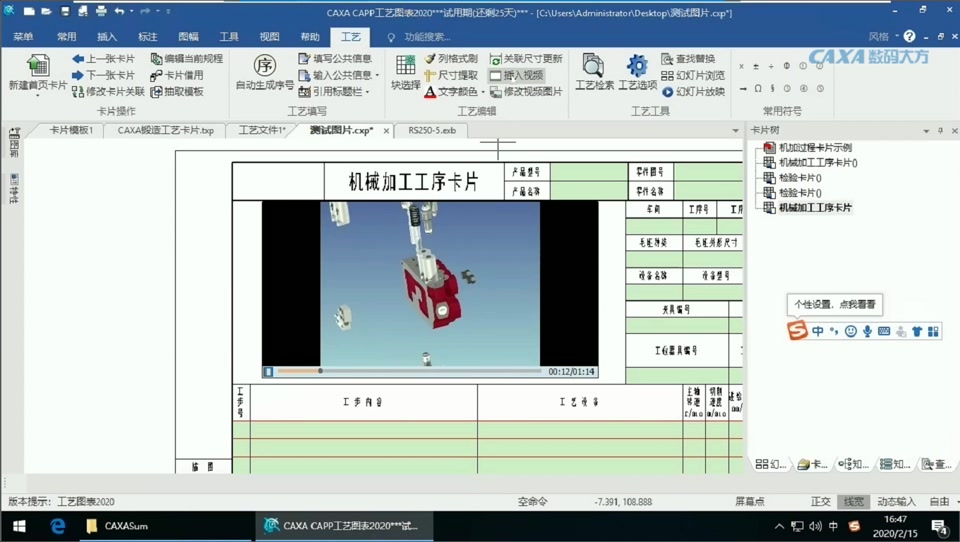
Task: Insert the ± plus-minus common symbol
Action: tap(756, 66)
